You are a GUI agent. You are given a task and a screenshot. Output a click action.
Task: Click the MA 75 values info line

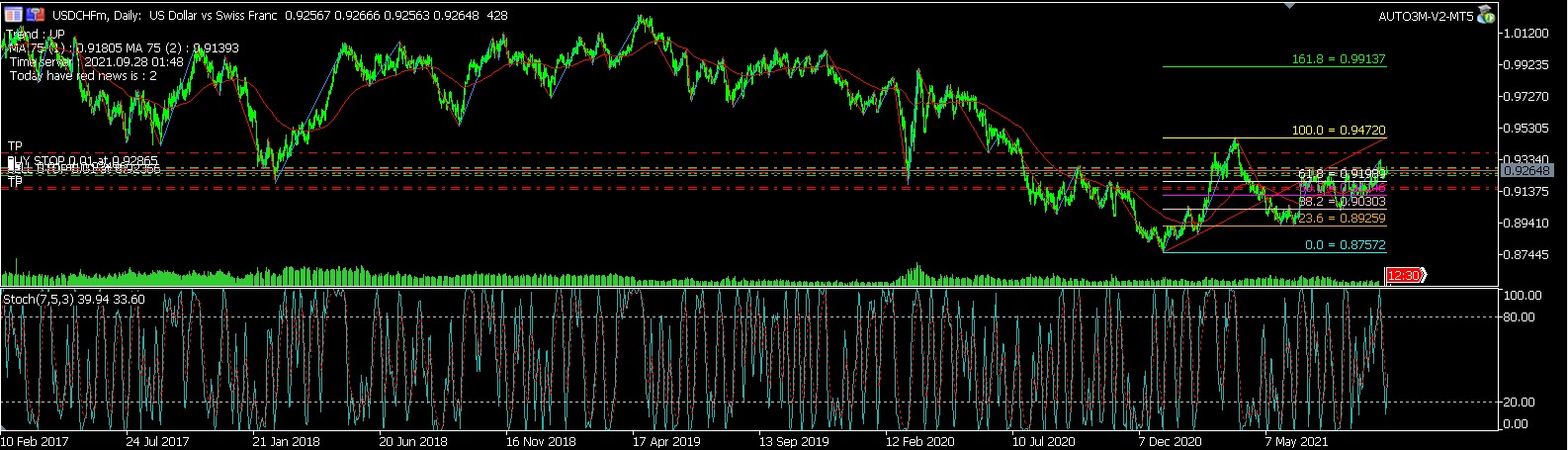(124, 47)
